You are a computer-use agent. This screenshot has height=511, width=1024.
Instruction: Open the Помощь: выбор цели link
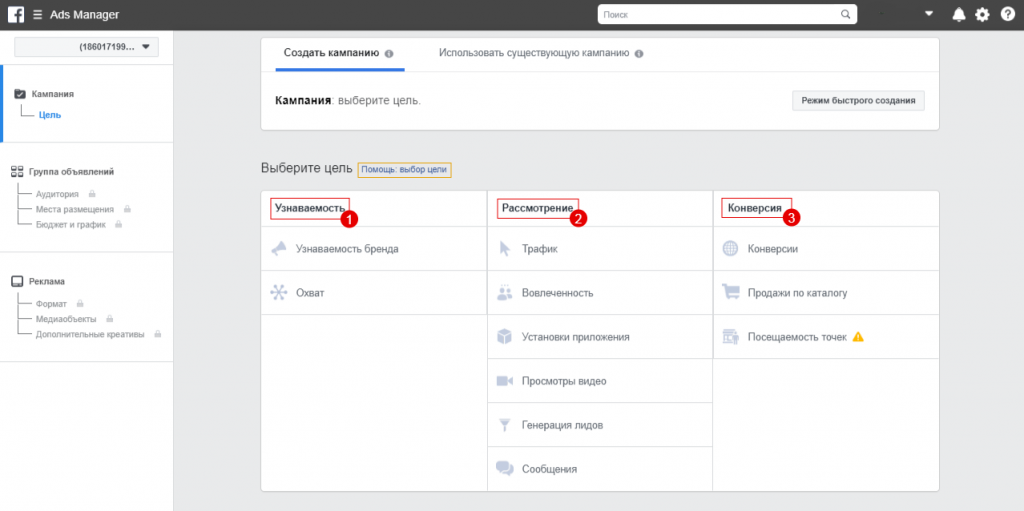[404, 169]
